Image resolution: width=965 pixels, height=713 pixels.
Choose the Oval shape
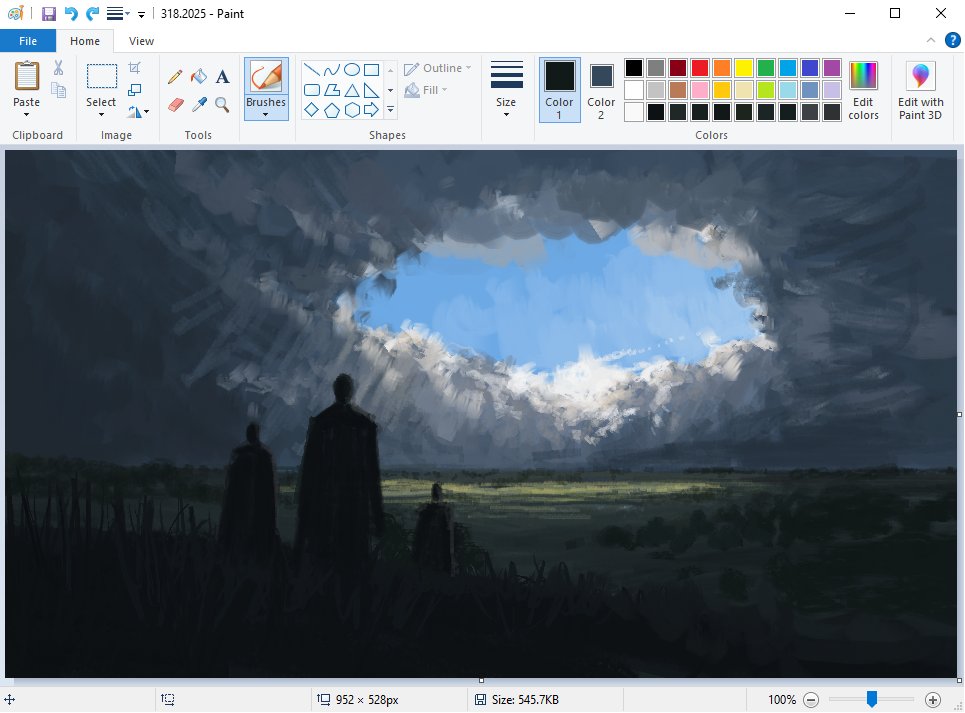351,70
